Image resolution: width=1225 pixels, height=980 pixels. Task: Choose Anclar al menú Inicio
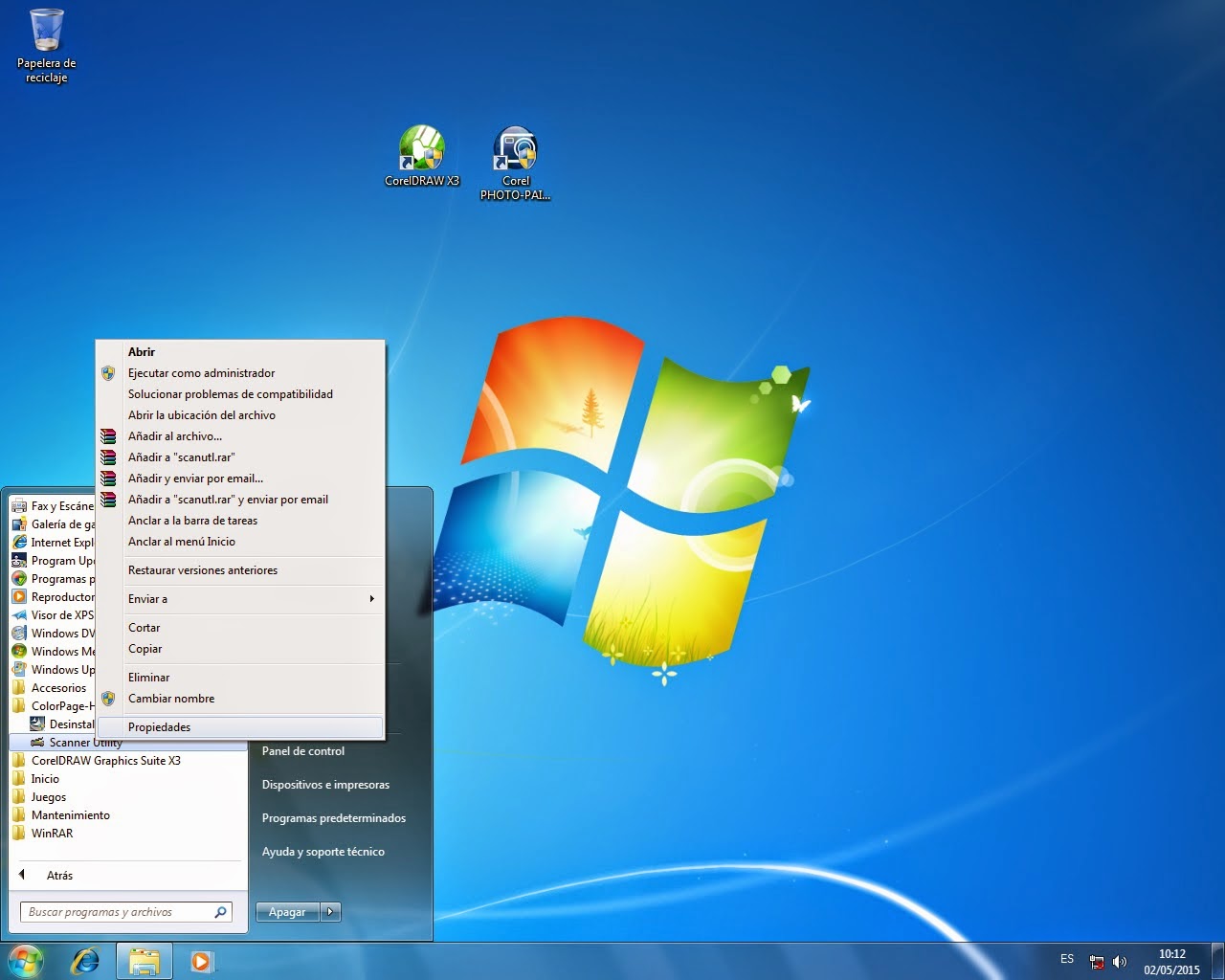240,542
